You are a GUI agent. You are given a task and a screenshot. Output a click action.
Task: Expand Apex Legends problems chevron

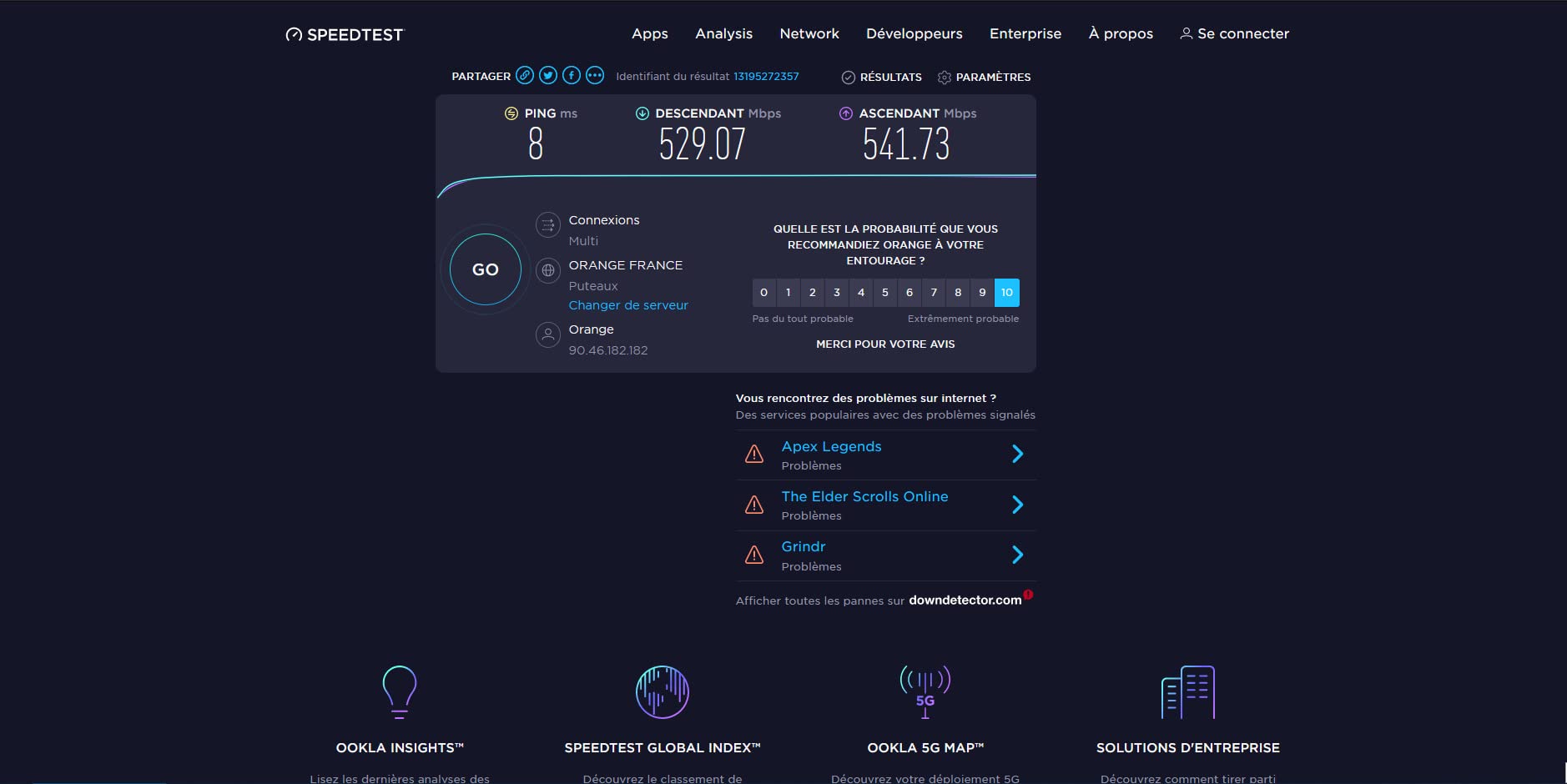tap(1017, 454)
